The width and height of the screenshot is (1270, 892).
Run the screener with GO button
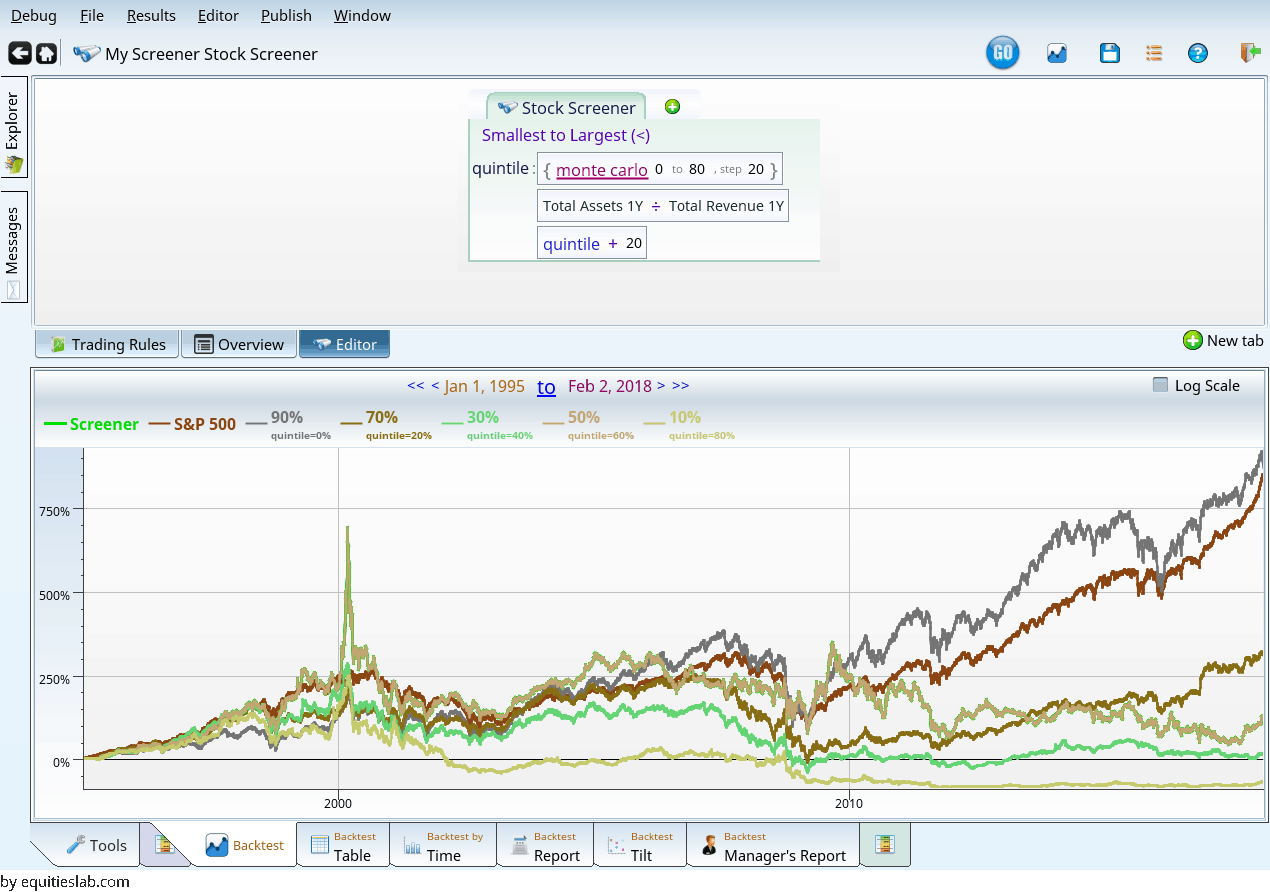tap(1002, 53)
